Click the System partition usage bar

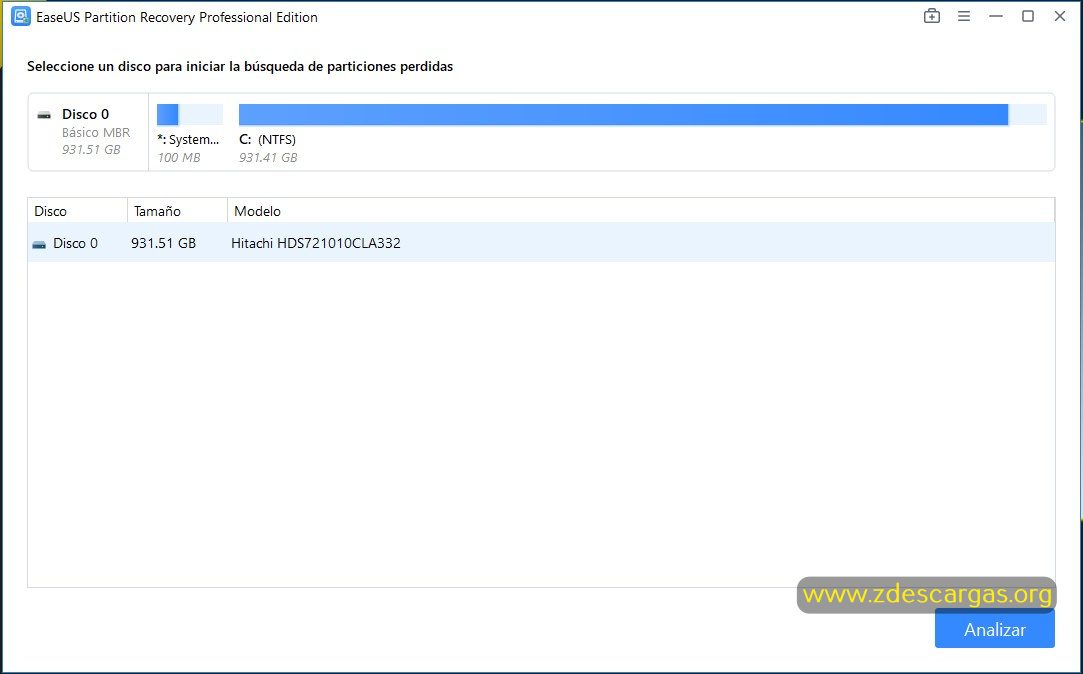(x=190, y=115)
